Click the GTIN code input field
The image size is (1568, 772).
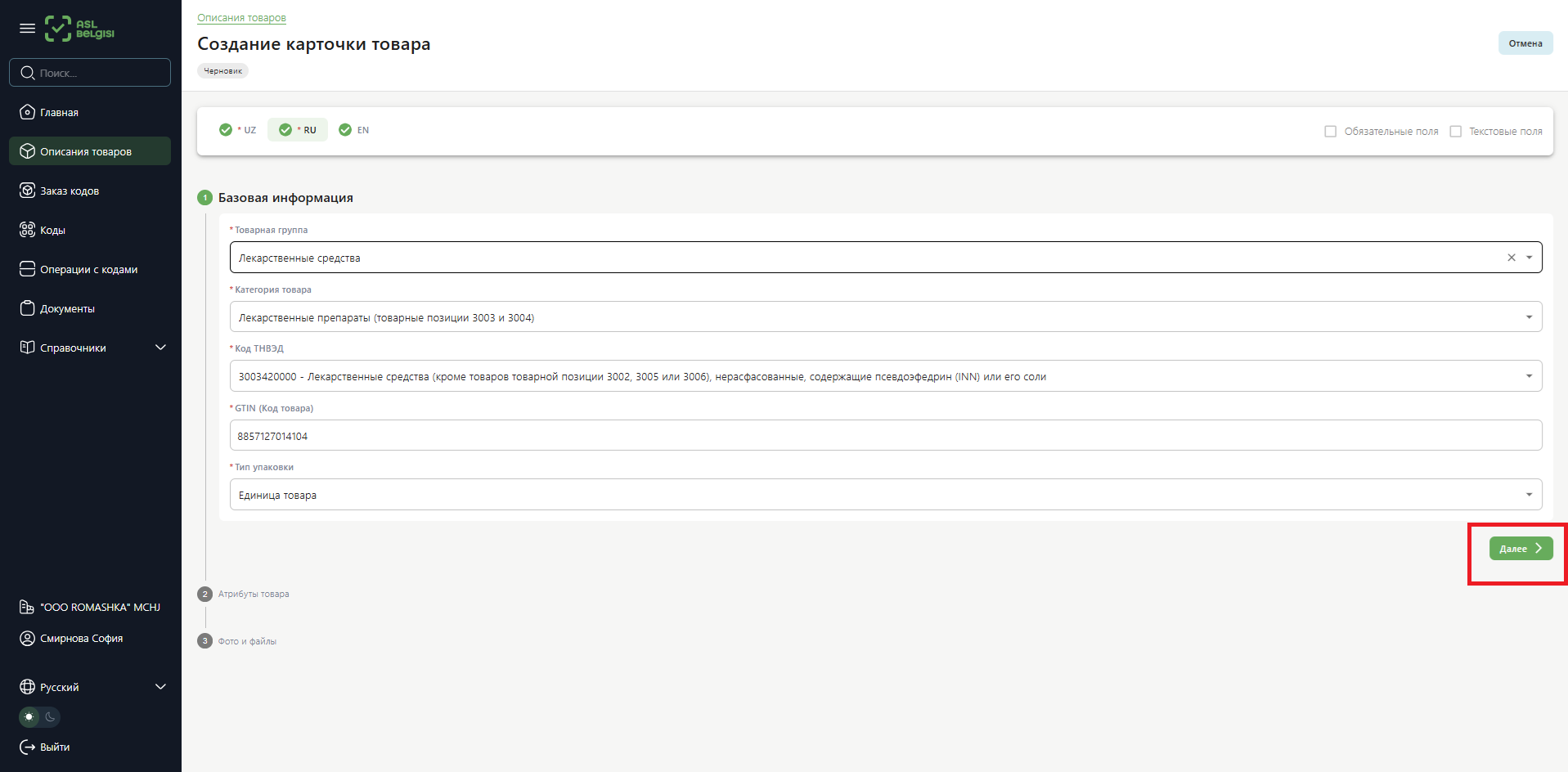[885, 436]
